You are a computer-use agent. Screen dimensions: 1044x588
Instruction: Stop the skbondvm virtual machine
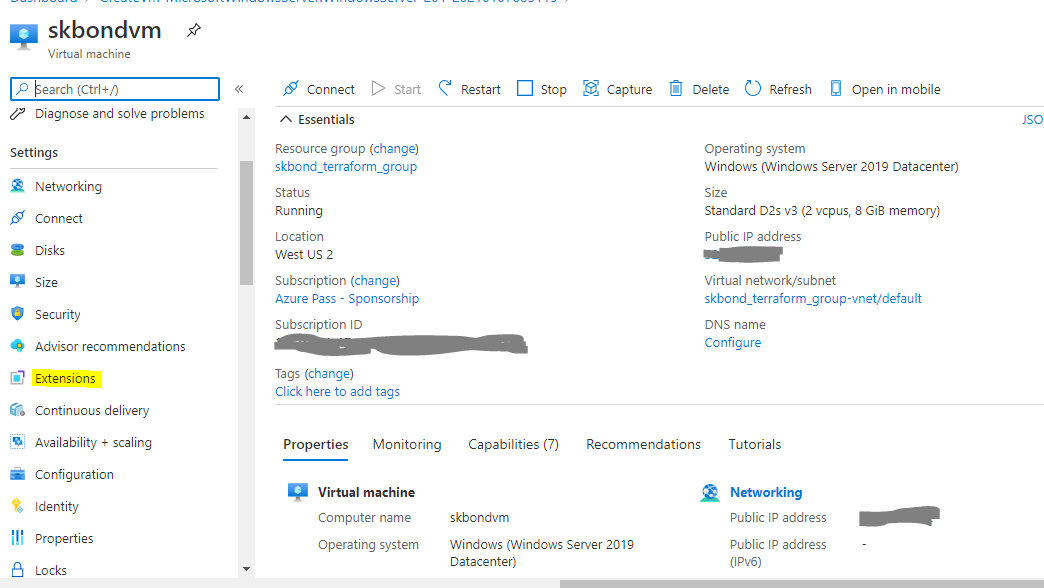click(541, 88)
